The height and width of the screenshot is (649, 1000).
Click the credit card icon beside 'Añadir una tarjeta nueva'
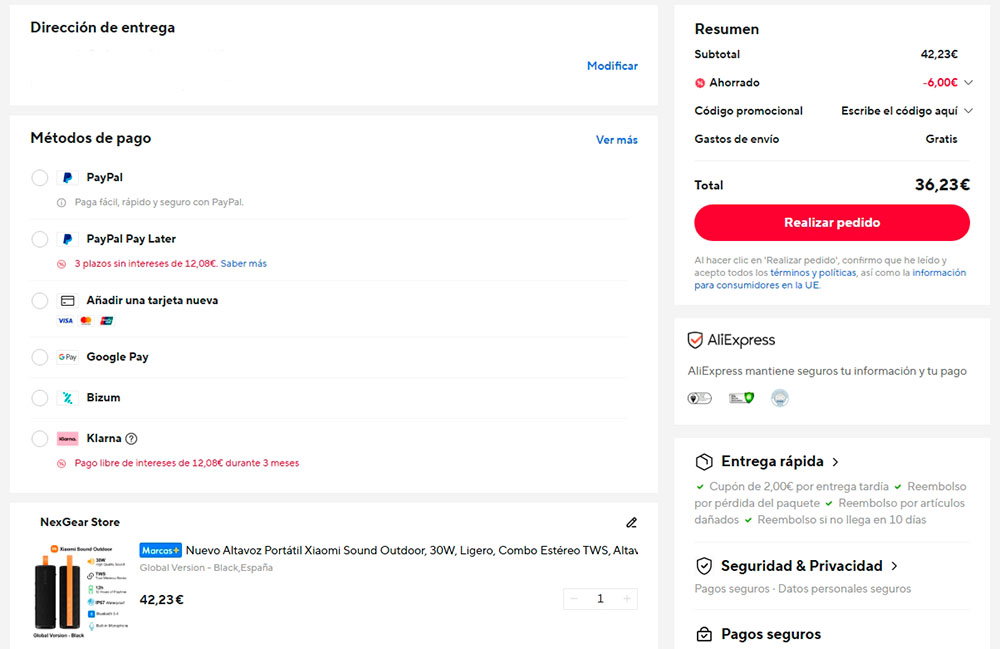point(68,300)
